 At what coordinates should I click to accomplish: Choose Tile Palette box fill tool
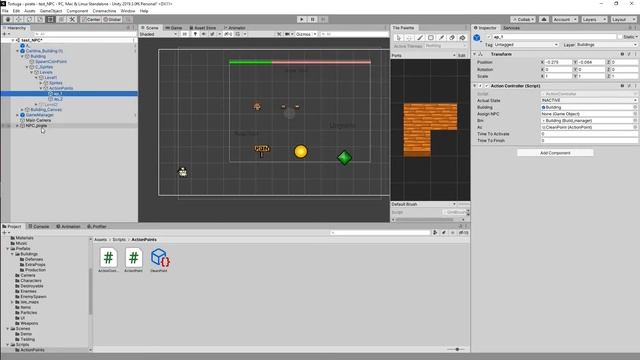[x=431, y=38]
